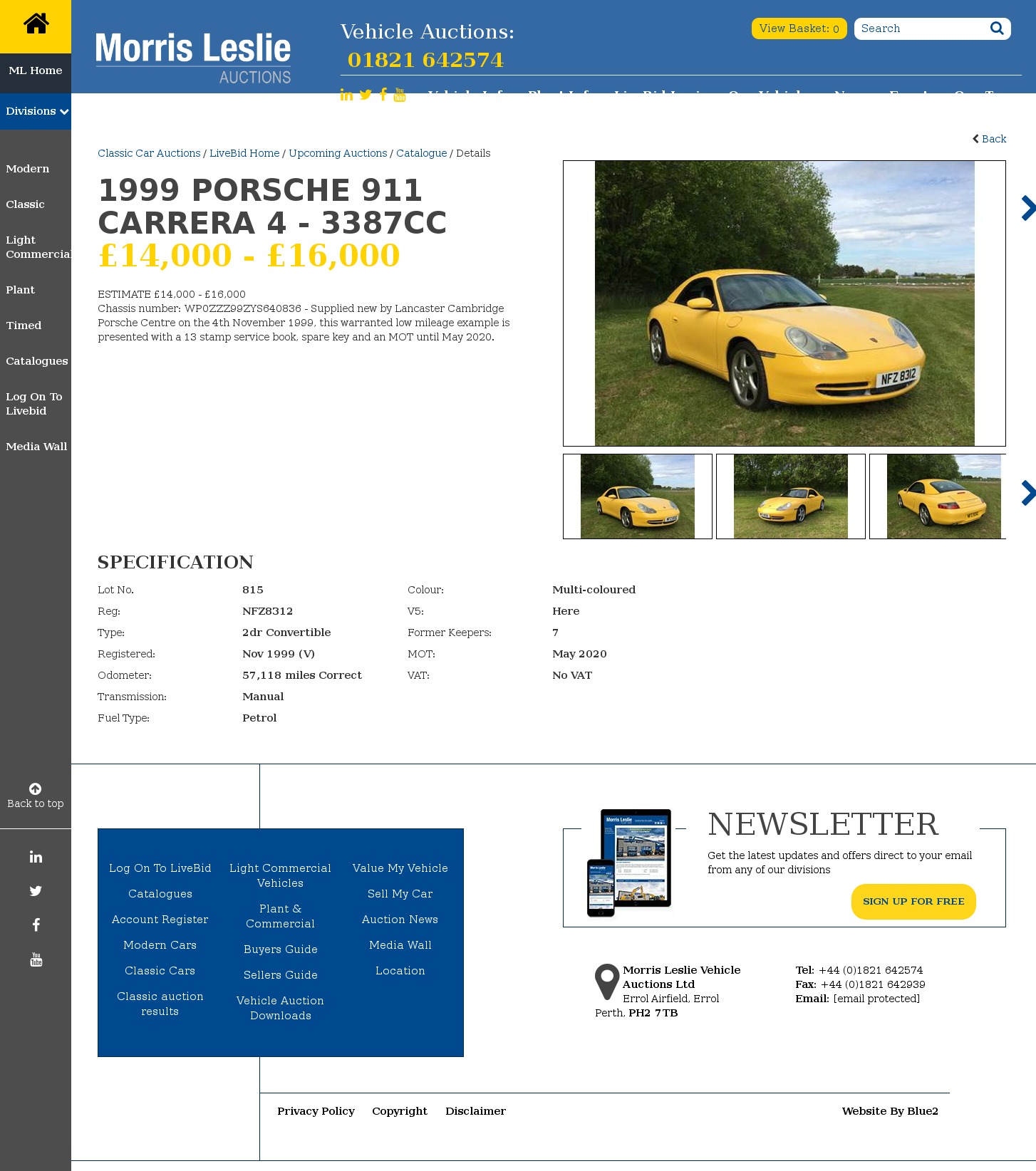1036x1171 pixels.
Task: Expand the Divisions dropdown
Action: [x=36, y=111]
